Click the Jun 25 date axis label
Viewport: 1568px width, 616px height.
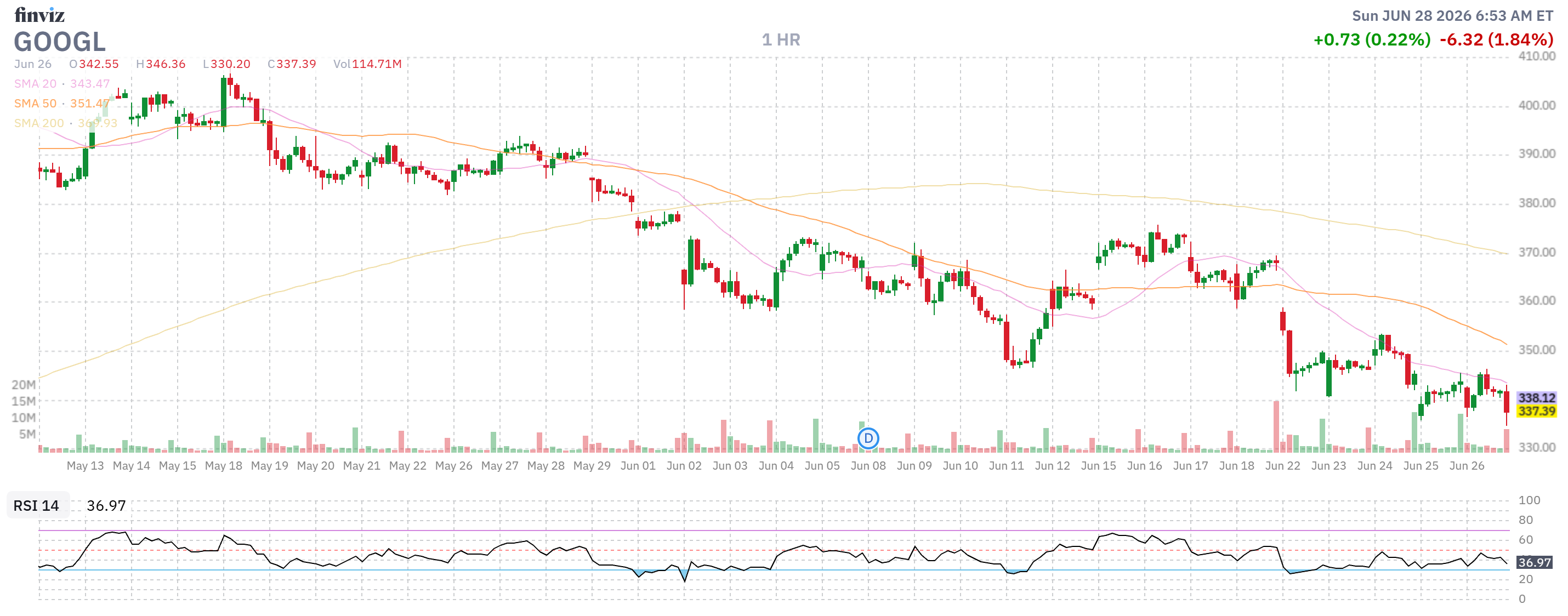pos(1421,466)
